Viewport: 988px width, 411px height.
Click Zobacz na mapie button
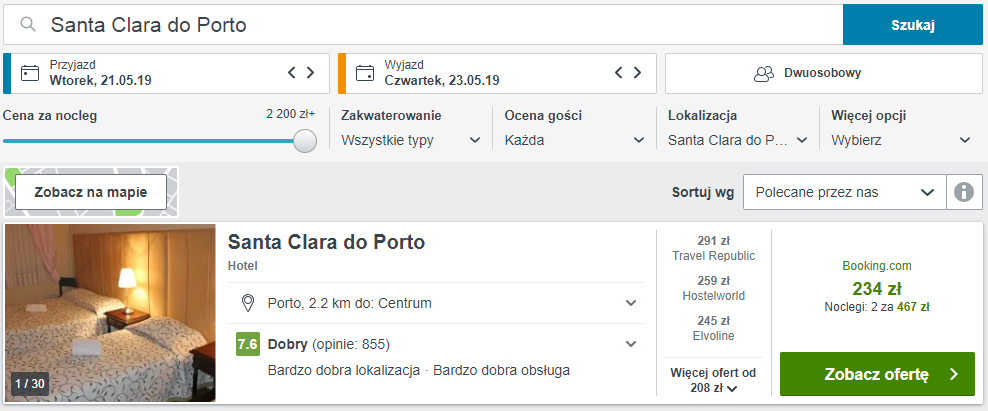point(91,192)
